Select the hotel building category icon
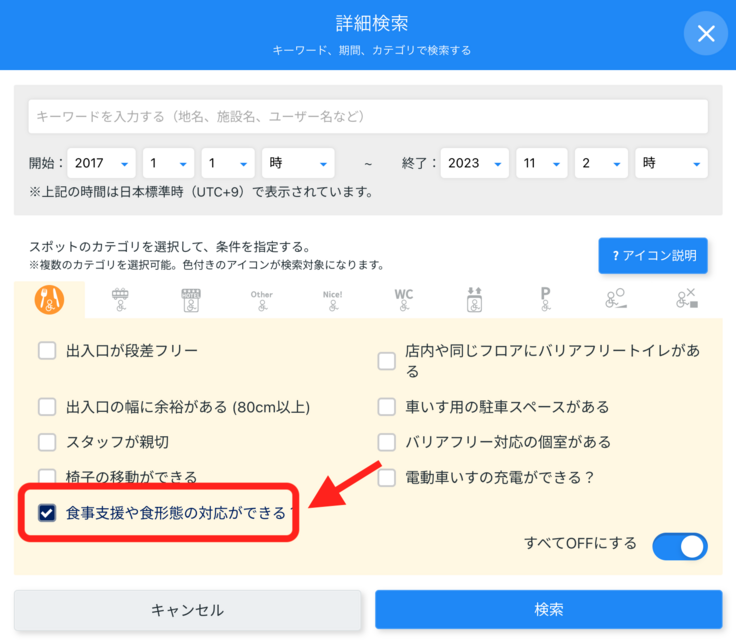Viewport: 736px width, 642px height. 190,299
